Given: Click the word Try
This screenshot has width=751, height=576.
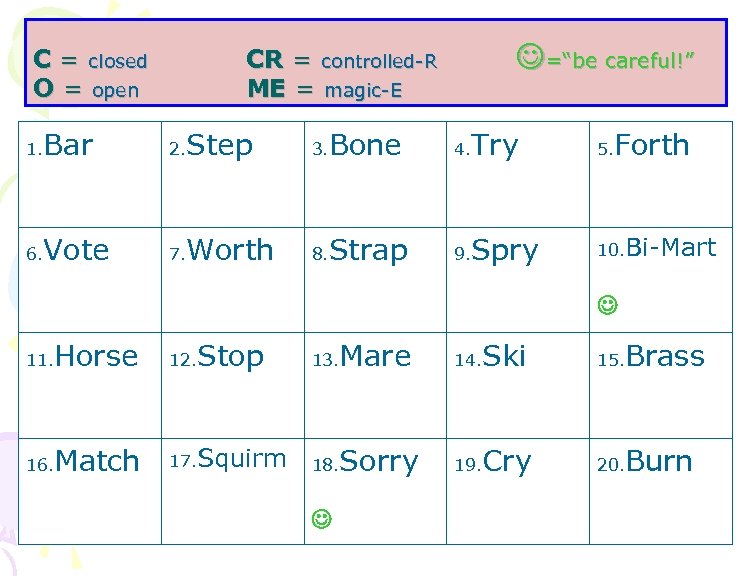Looking at the screenshot, I should [495, 147].
